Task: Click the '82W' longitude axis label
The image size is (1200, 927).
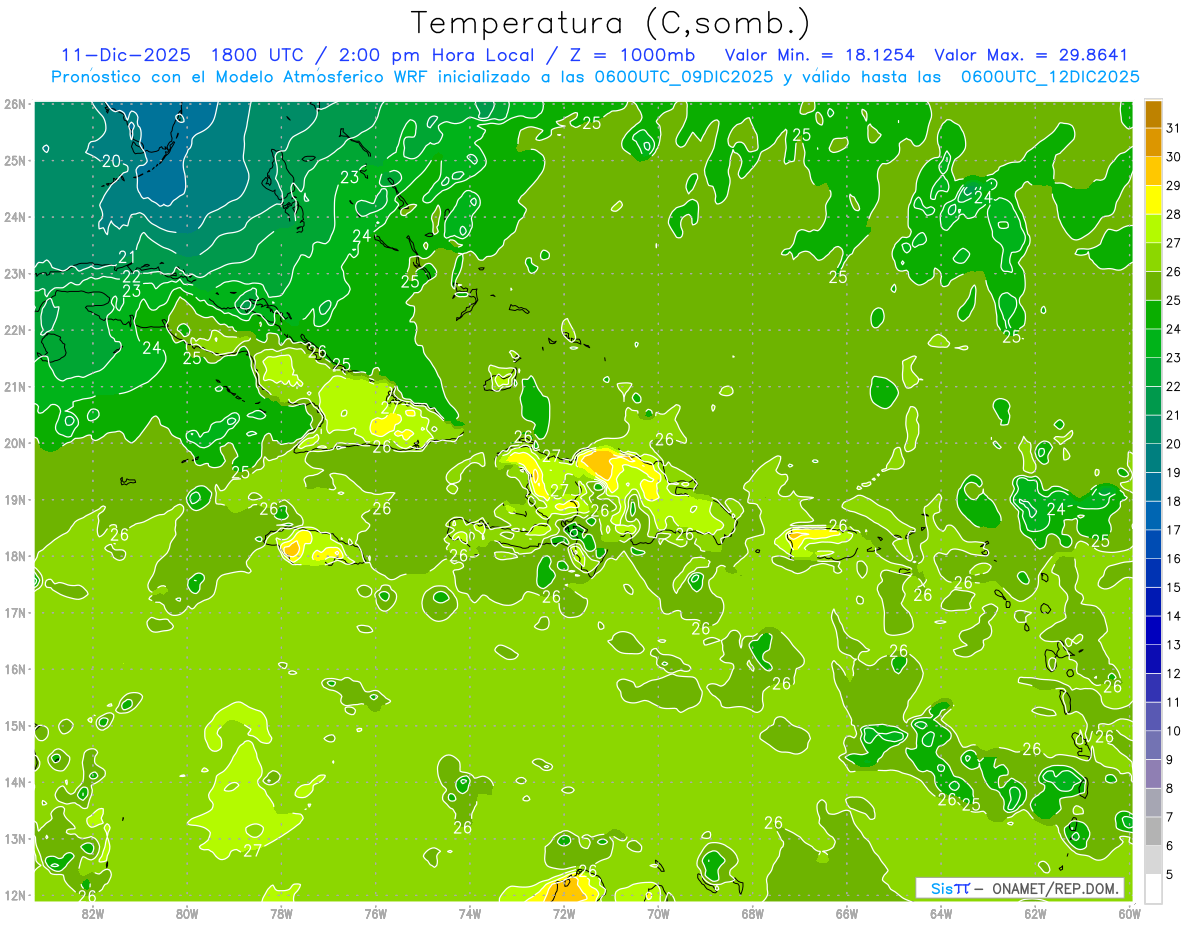Action: click(x=93, y=913)
